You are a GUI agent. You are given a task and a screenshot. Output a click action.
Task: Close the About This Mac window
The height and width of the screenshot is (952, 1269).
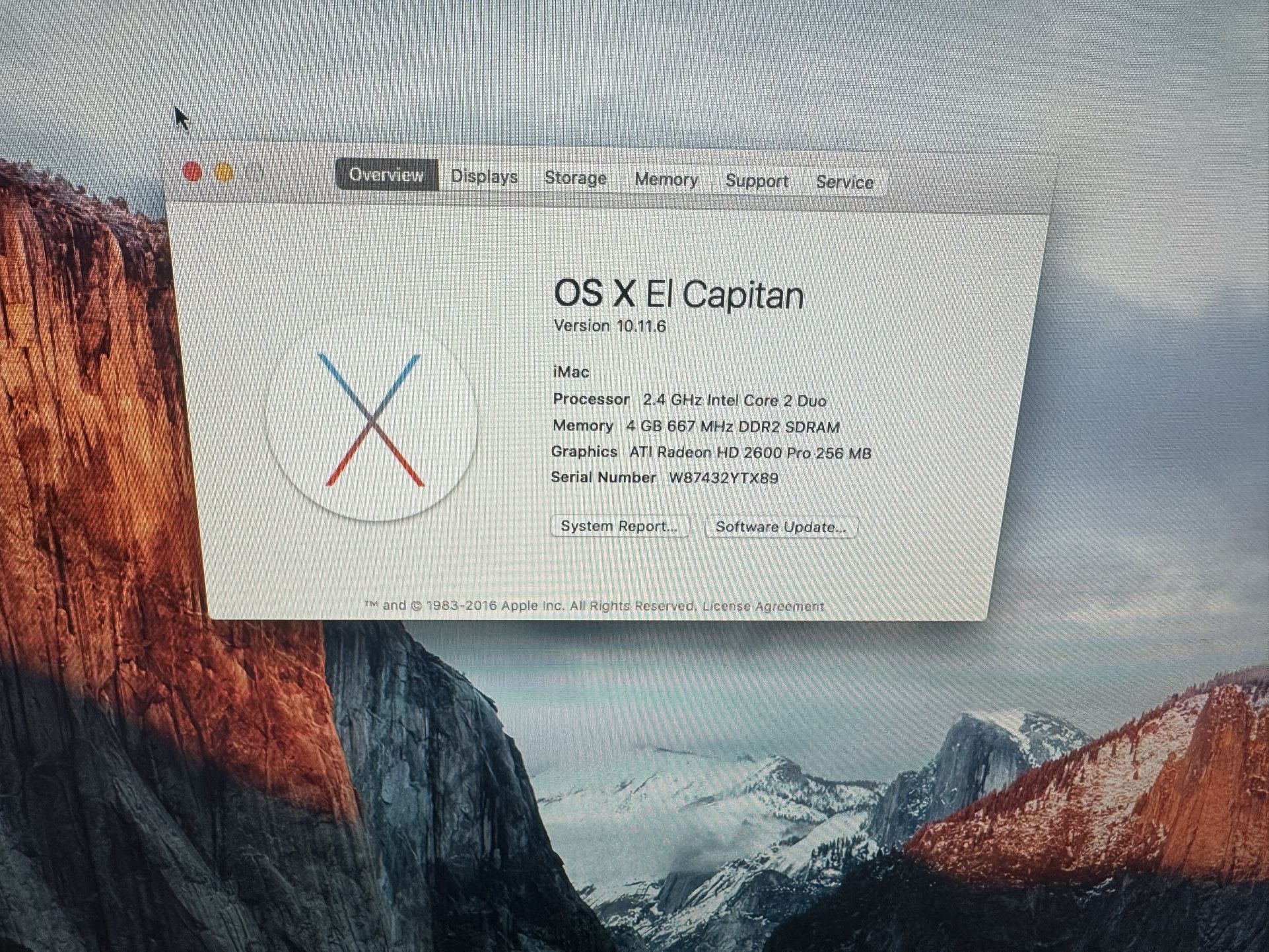(192, 172)
